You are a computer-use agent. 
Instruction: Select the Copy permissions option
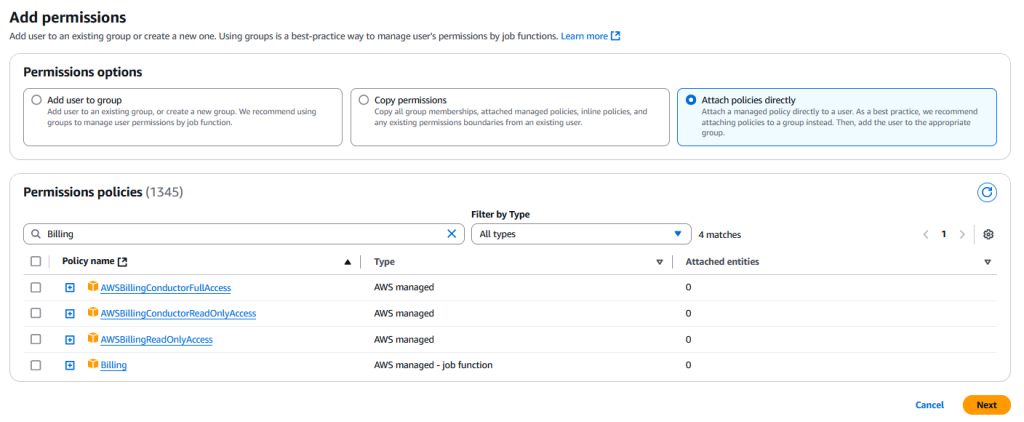pyautogui.click(x=364, y=101)
